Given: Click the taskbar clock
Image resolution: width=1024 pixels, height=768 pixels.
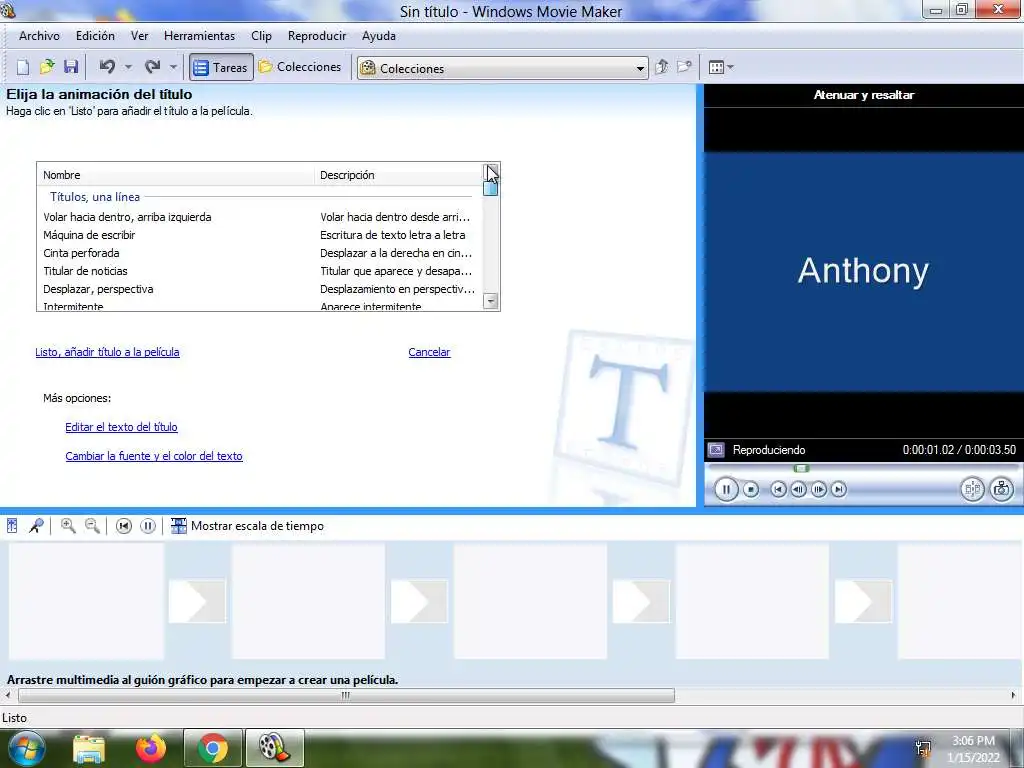Looking at the screenshot, I should 973,749.
